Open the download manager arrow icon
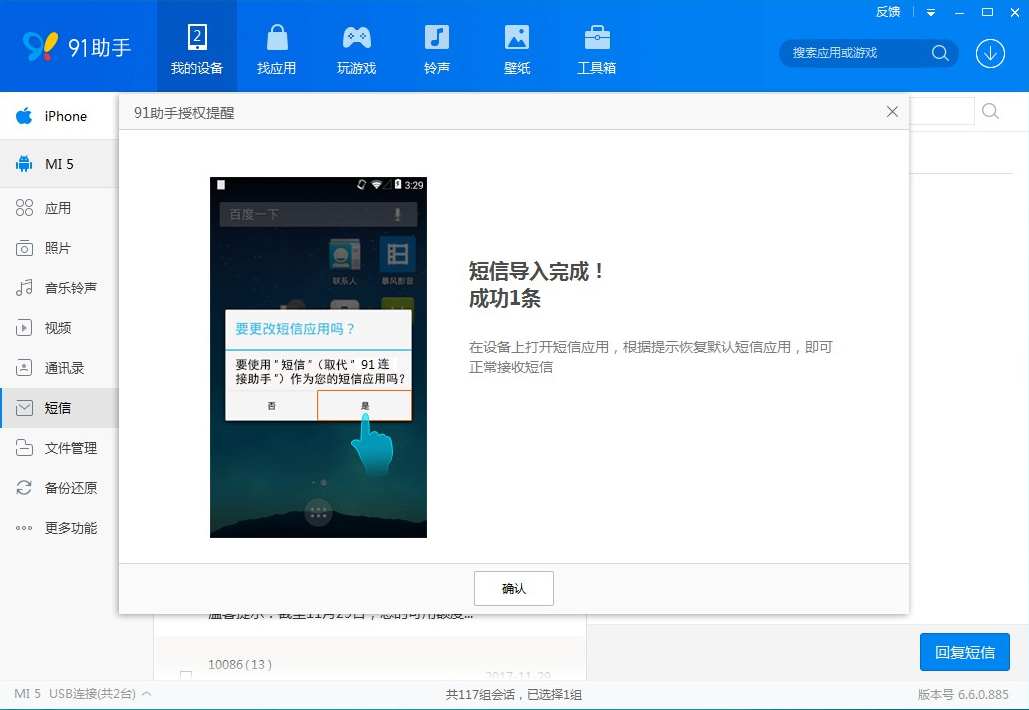Screen dimensions: 1029x710 [x=990, y=53]
